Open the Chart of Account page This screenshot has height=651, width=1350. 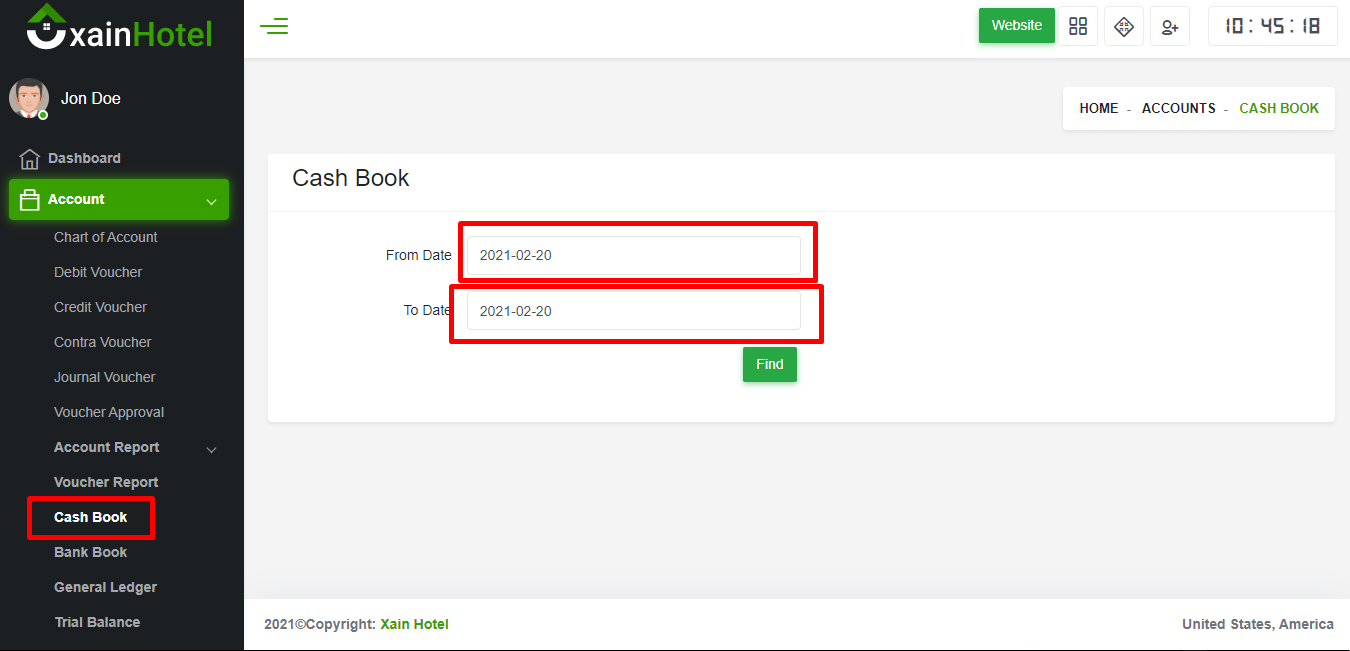[106, 237]
